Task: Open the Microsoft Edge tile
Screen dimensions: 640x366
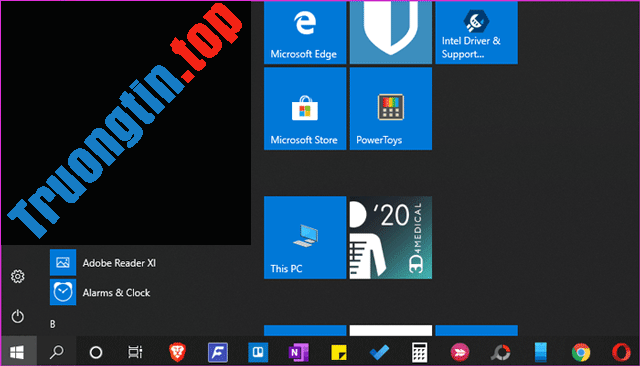Action: pyautogui.click(x=305, y=32)
